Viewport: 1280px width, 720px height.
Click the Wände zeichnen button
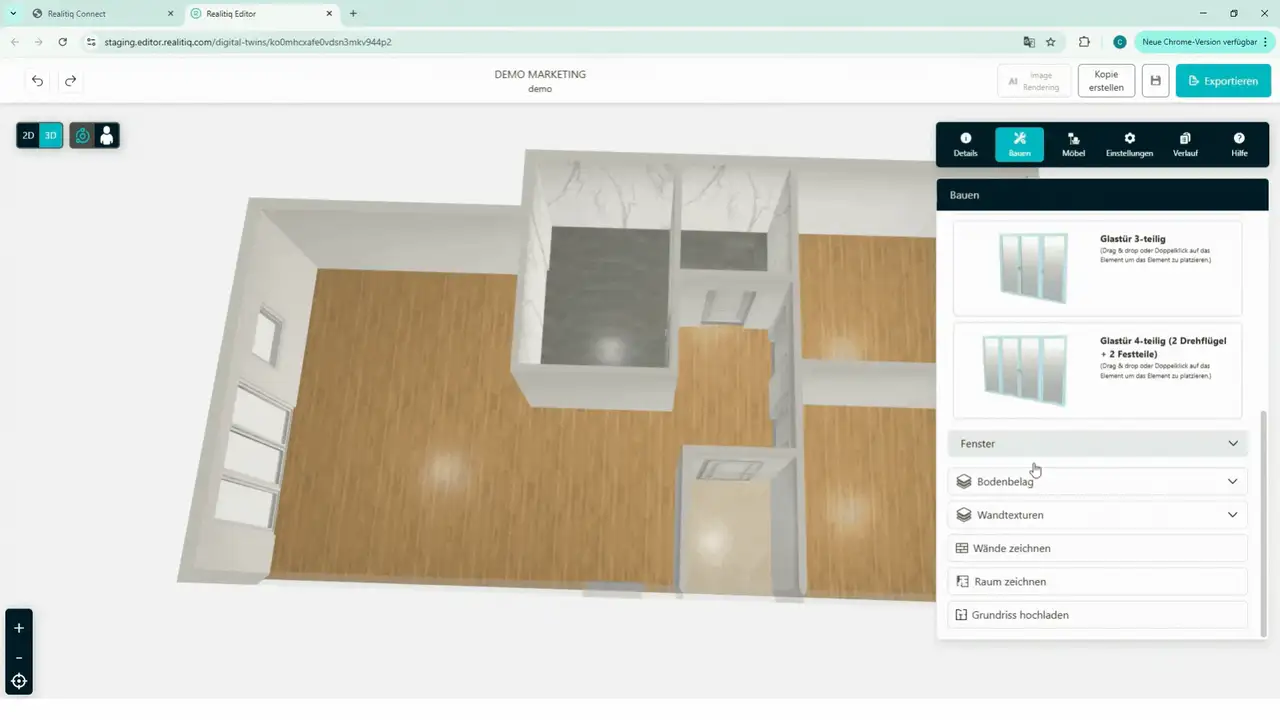pyautogui.click(x=1098, y=548)
